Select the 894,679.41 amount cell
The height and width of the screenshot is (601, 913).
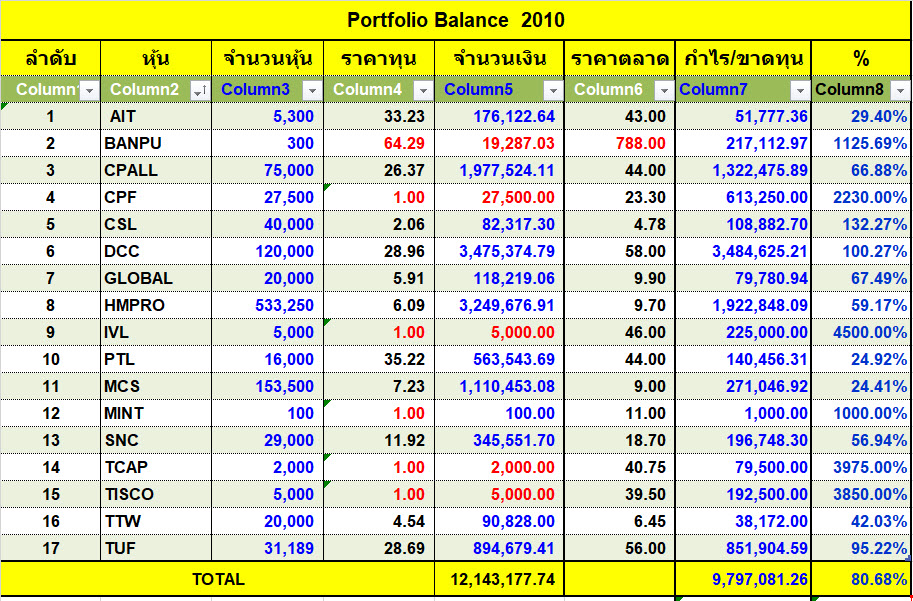tap(499, 548)
